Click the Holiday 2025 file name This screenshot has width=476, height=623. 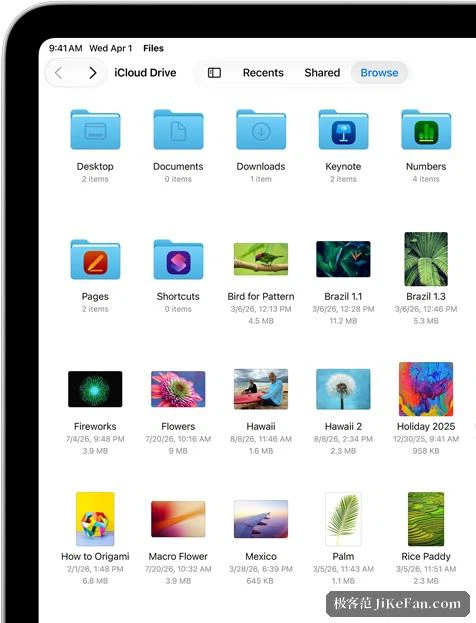click(x=426, y=426)
